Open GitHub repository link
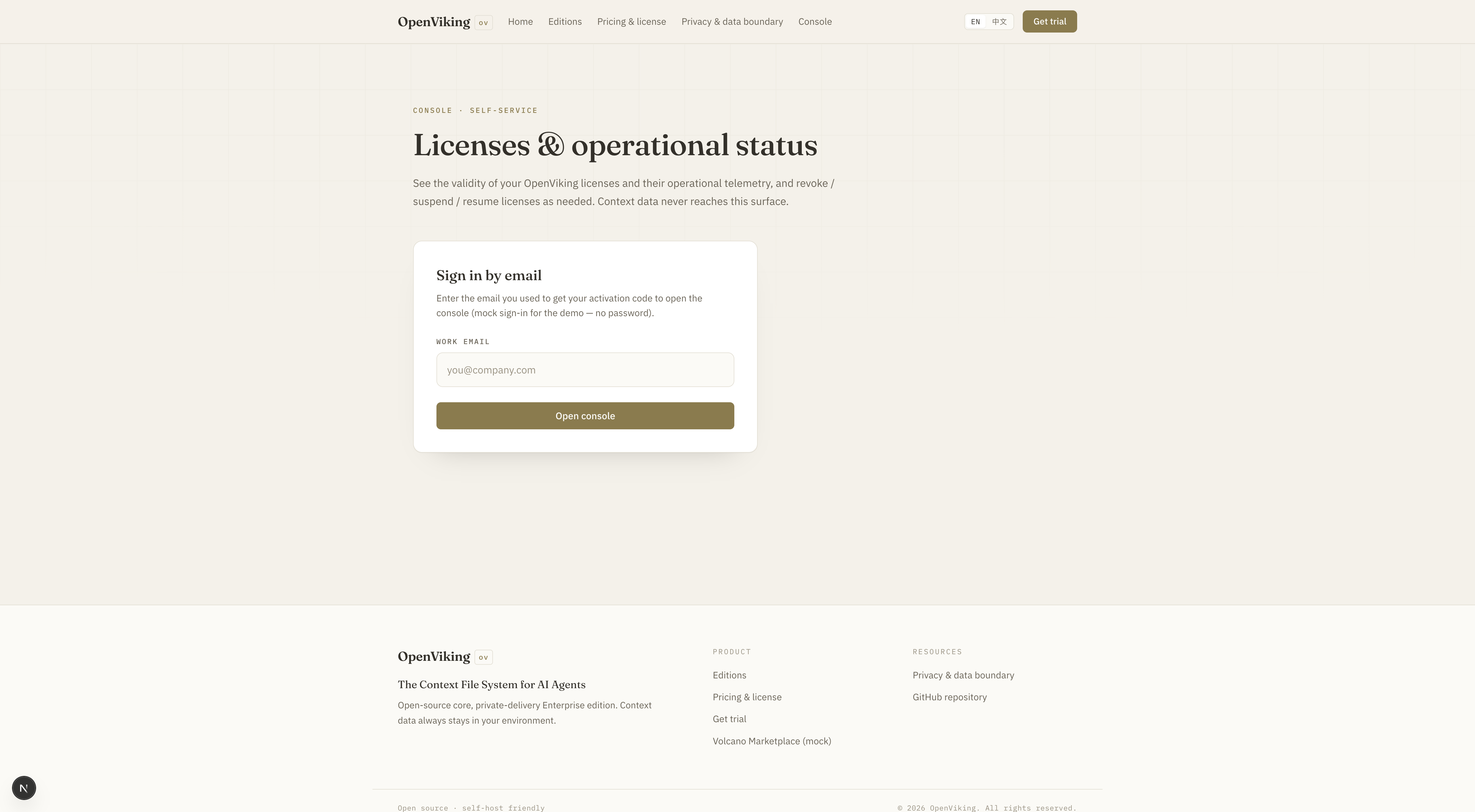The width and height of the screenshot is (1475, 812). 949,697
